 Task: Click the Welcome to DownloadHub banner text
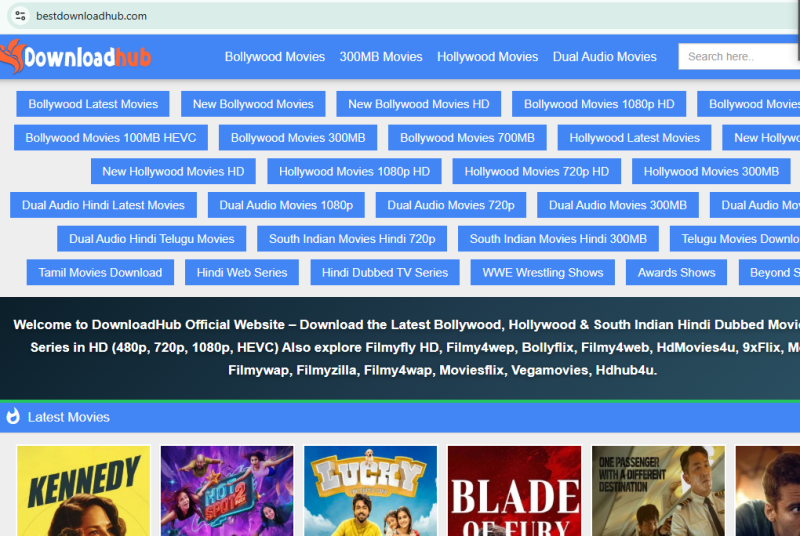(x=407, y=347)
